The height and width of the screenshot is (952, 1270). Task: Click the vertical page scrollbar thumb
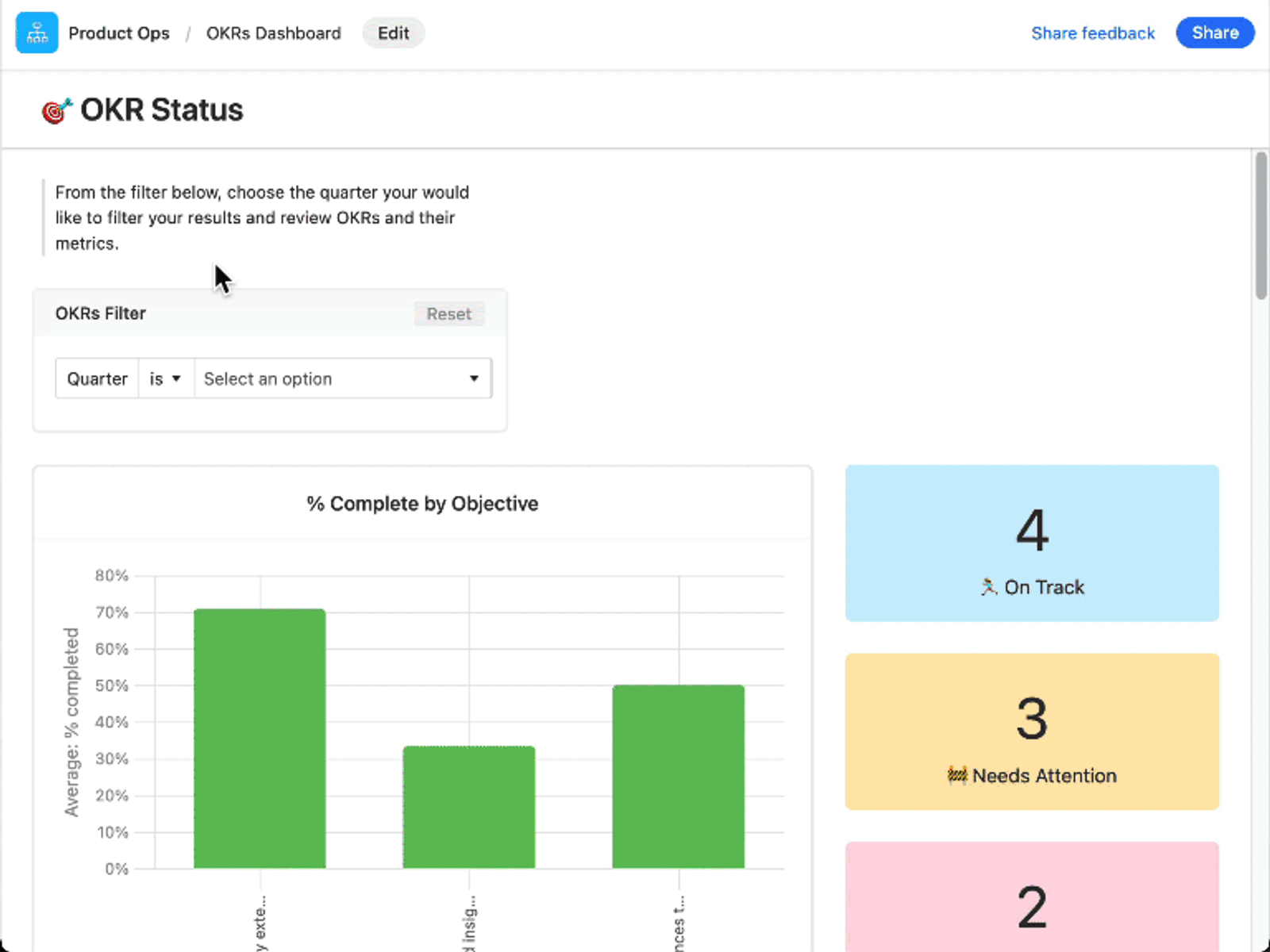(1261, 226)
